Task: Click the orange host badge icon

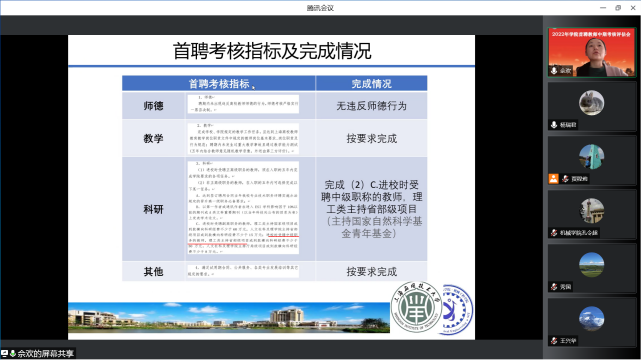Action: pos(554,179)
